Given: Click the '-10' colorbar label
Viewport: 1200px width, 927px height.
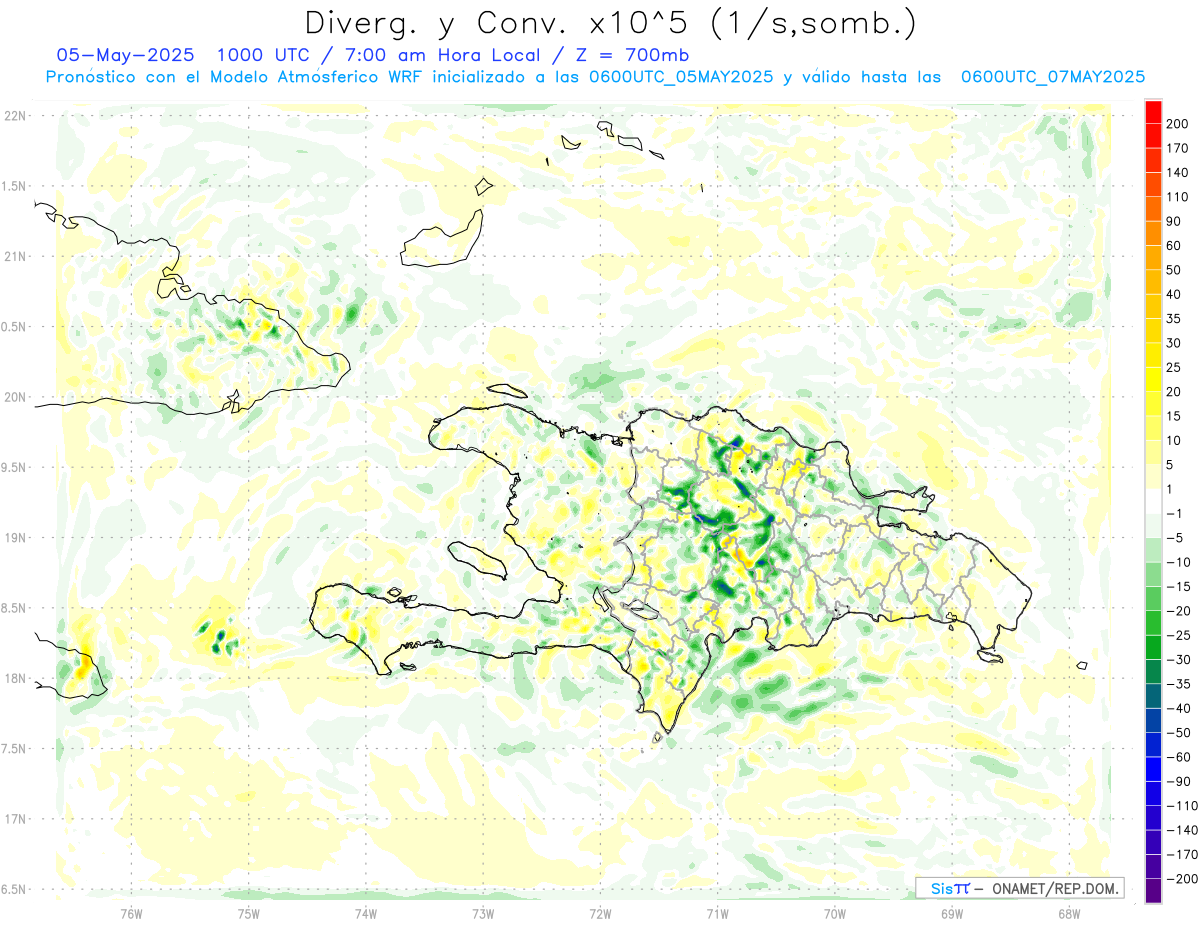Looking at the screenshot, I should click(x=1178, y=562).
